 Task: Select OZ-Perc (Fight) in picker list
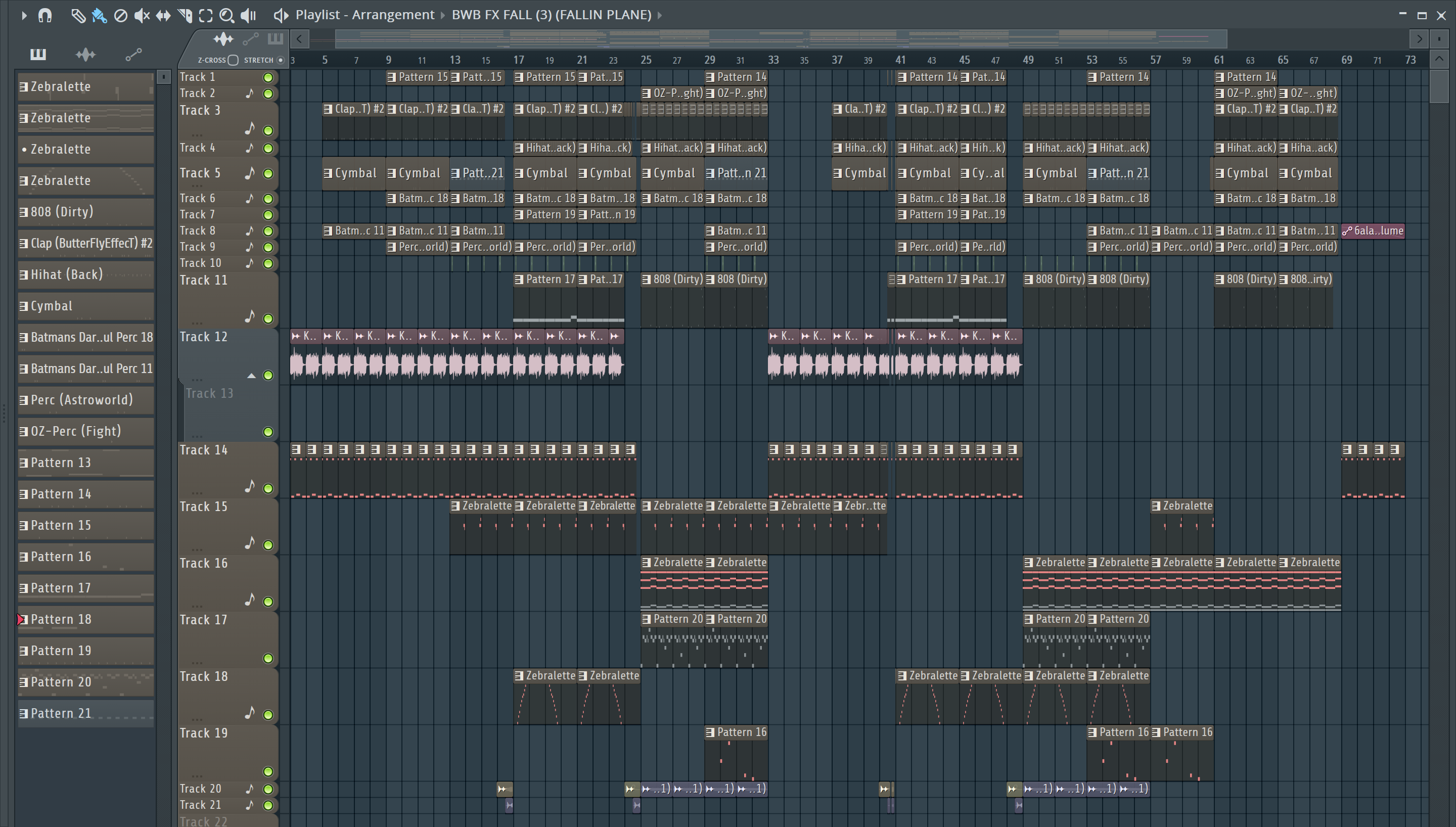click(86, 431)
